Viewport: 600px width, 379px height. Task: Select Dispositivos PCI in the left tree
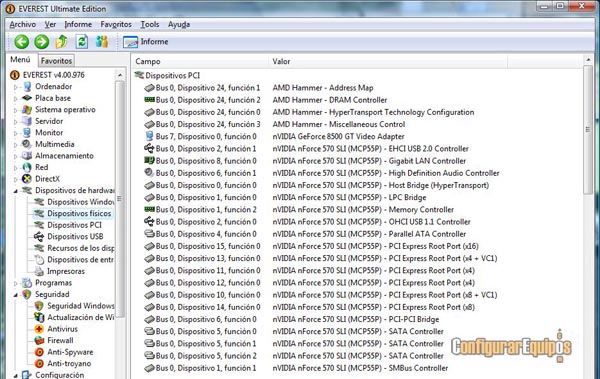tap(74, 225)
